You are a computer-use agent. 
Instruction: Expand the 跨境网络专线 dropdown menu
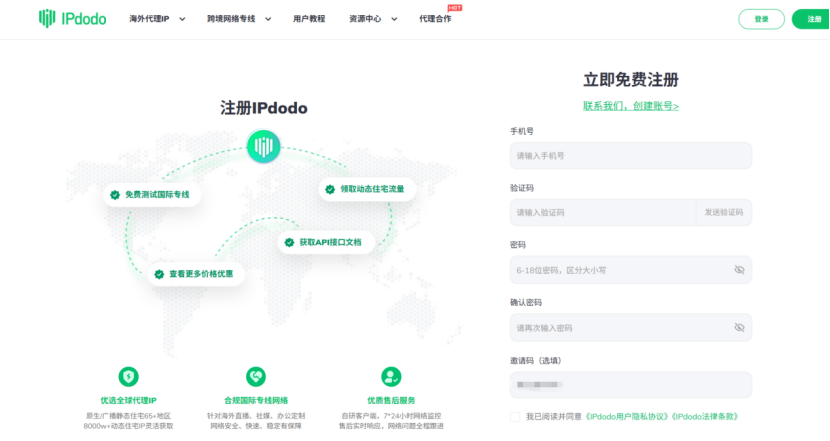click(x=239, y=19)
